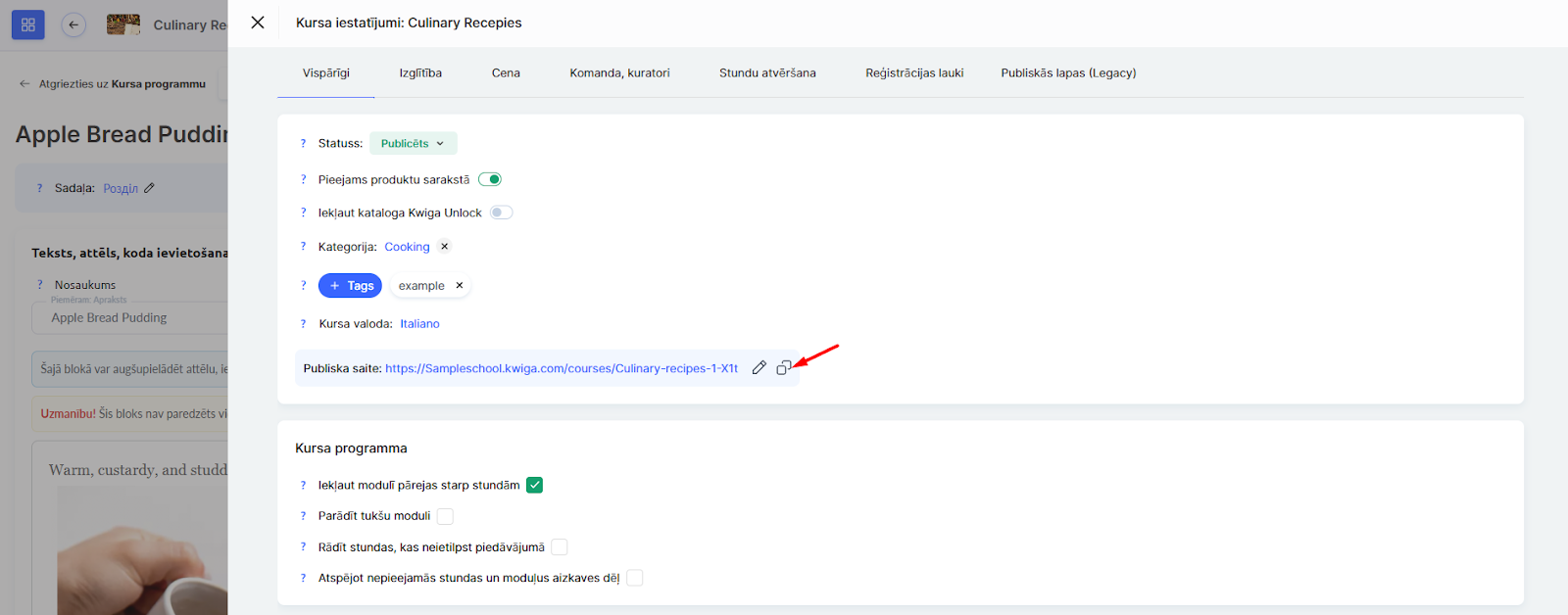This screenshot has height=615, width=1568.
Task: Open the Komanda, kuratori tab
Action: pos(619,73)
